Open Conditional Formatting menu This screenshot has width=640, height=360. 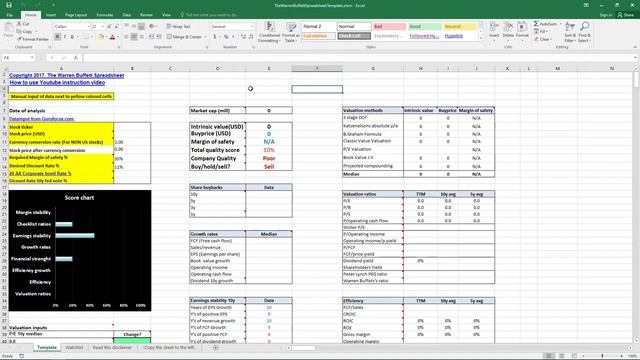click(x=269, y=32)
